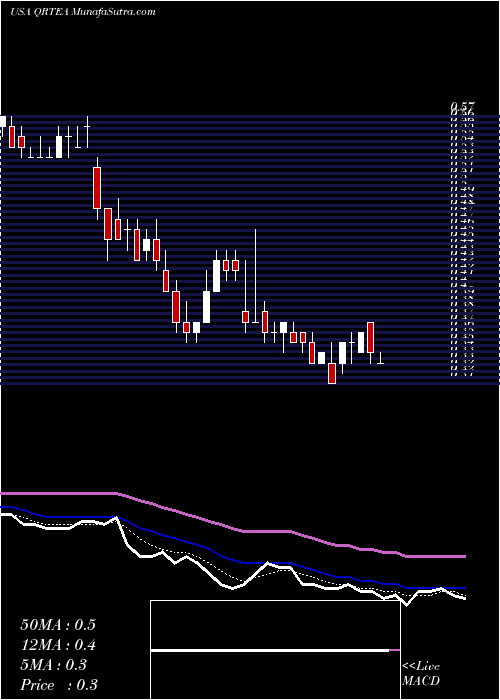Viewport: 500px width, 700px height.
Task: Click the '<<Live MACD' label
Action: pos(421,674)
